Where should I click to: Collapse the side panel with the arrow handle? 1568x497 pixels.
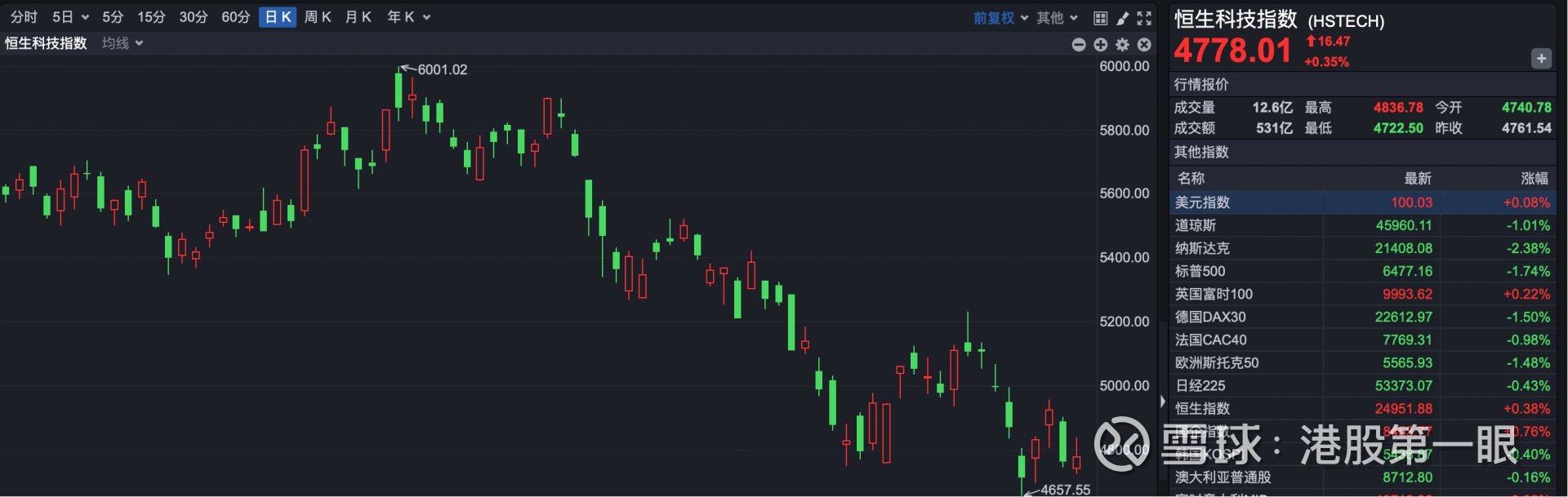1163,402
